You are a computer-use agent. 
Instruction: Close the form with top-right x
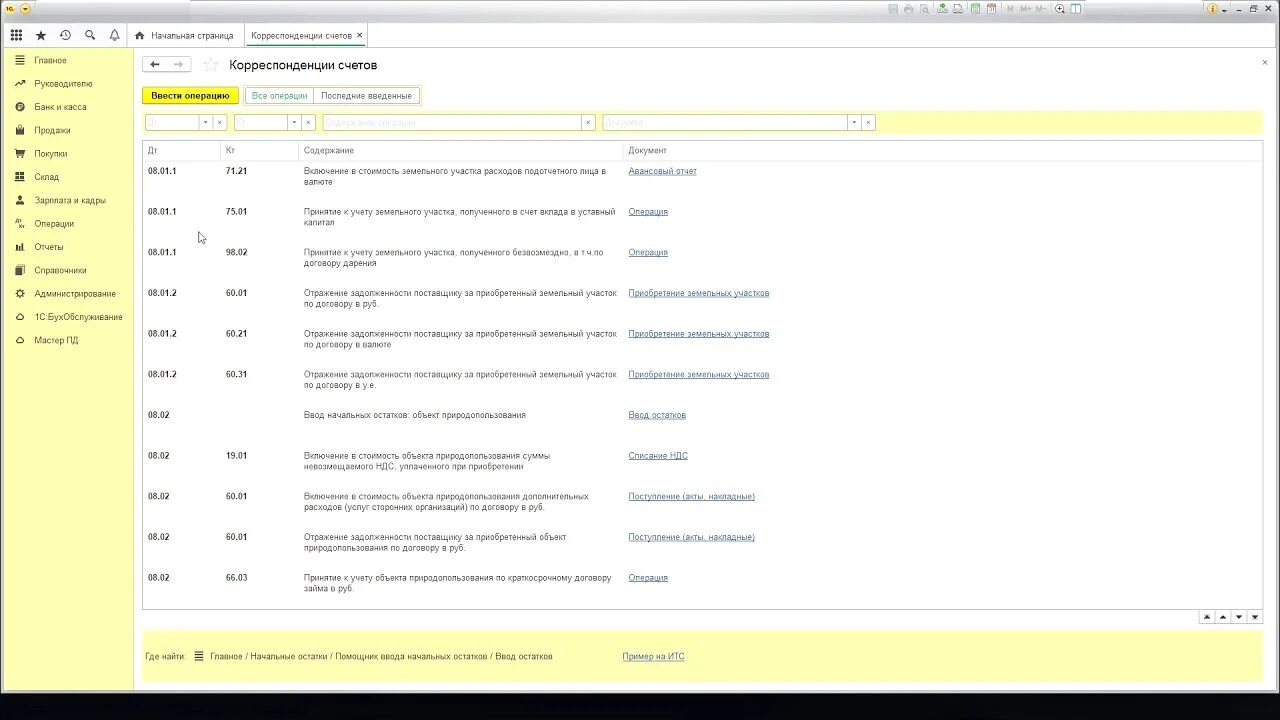[1264, 62]
